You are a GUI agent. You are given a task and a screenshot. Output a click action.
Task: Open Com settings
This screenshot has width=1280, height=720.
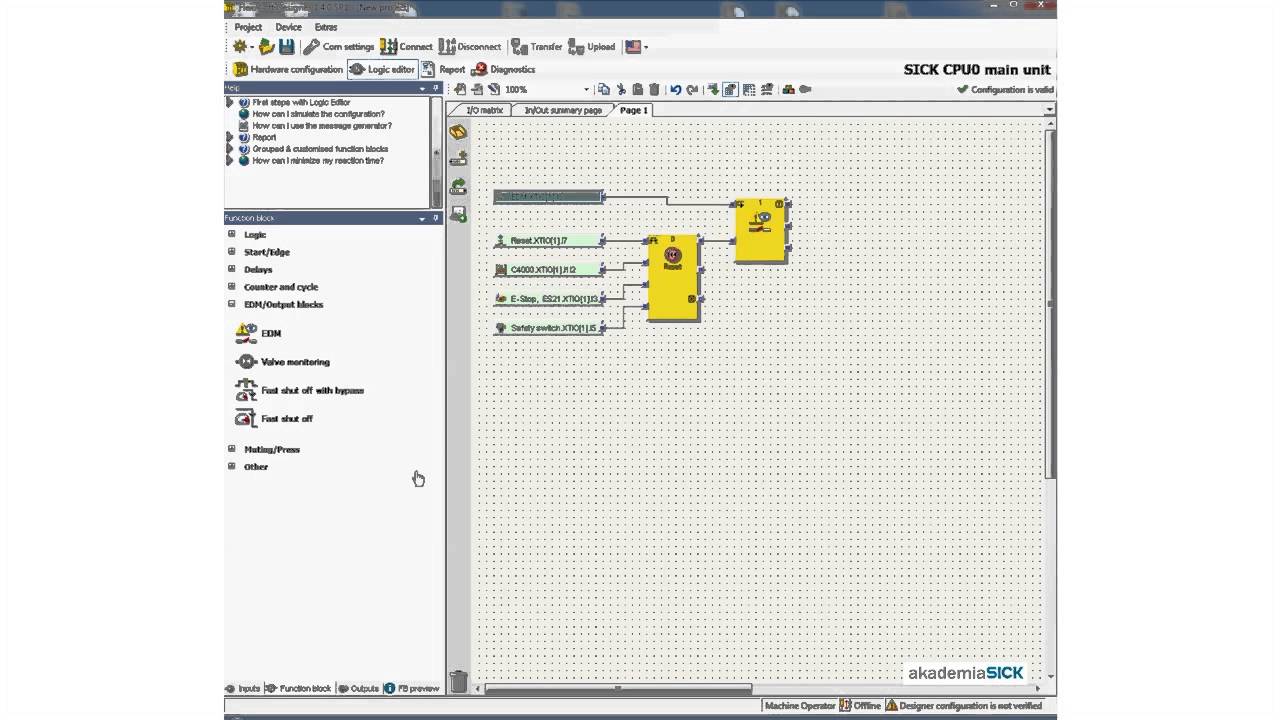coord(339,47)
